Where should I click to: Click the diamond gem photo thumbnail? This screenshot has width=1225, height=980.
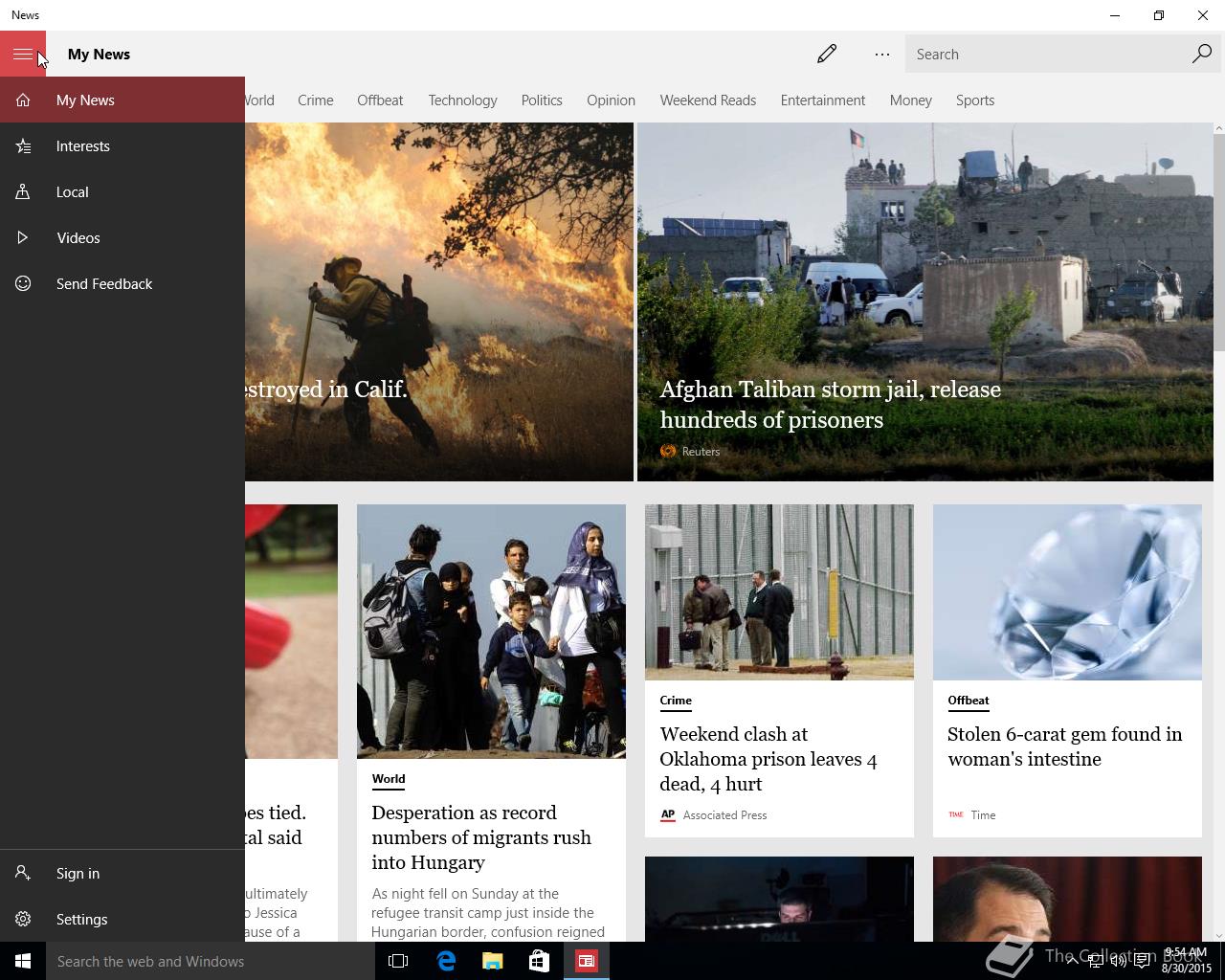click(1067, 591)
